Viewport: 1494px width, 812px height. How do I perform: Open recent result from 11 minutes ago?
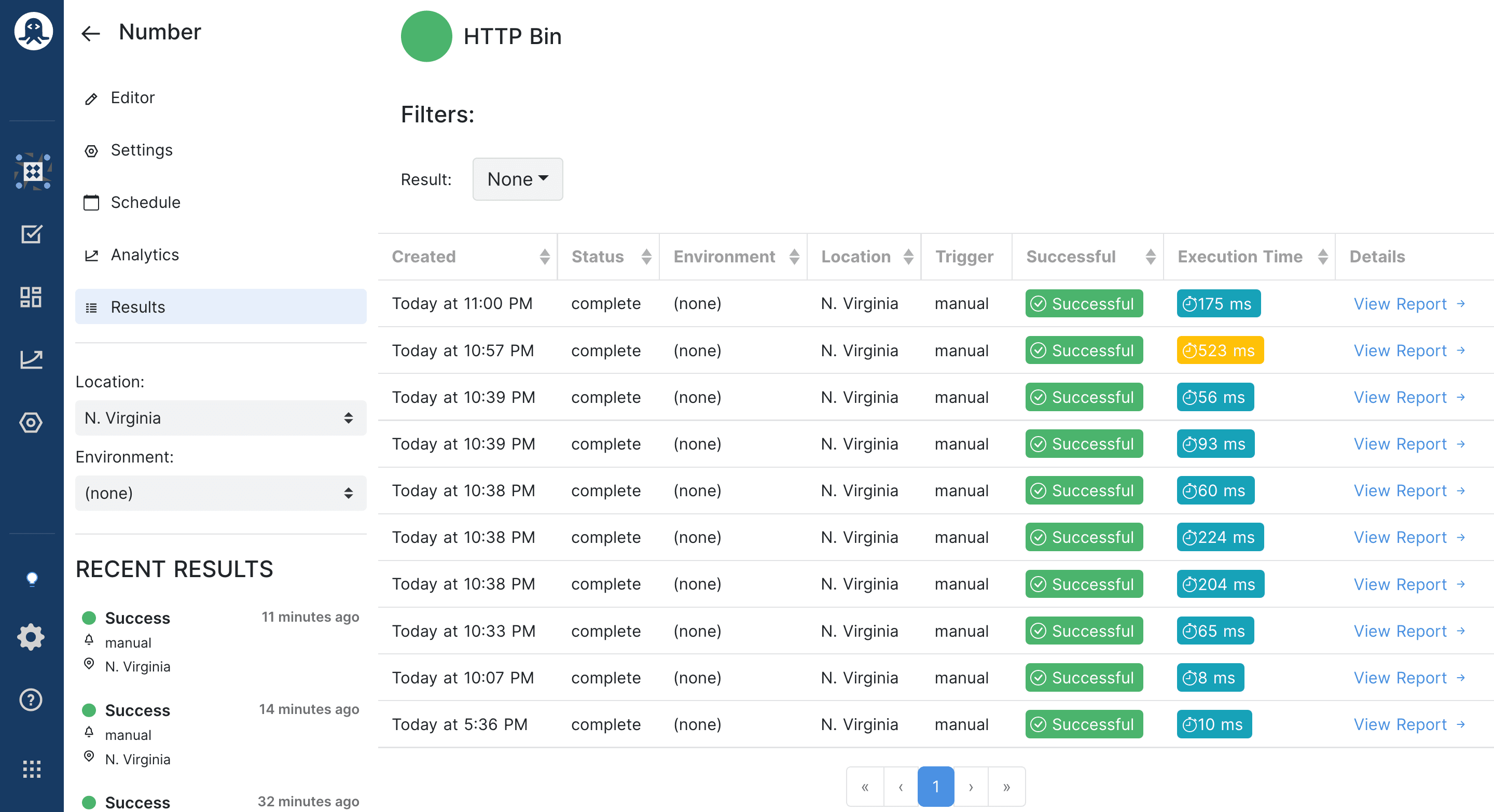220,641
